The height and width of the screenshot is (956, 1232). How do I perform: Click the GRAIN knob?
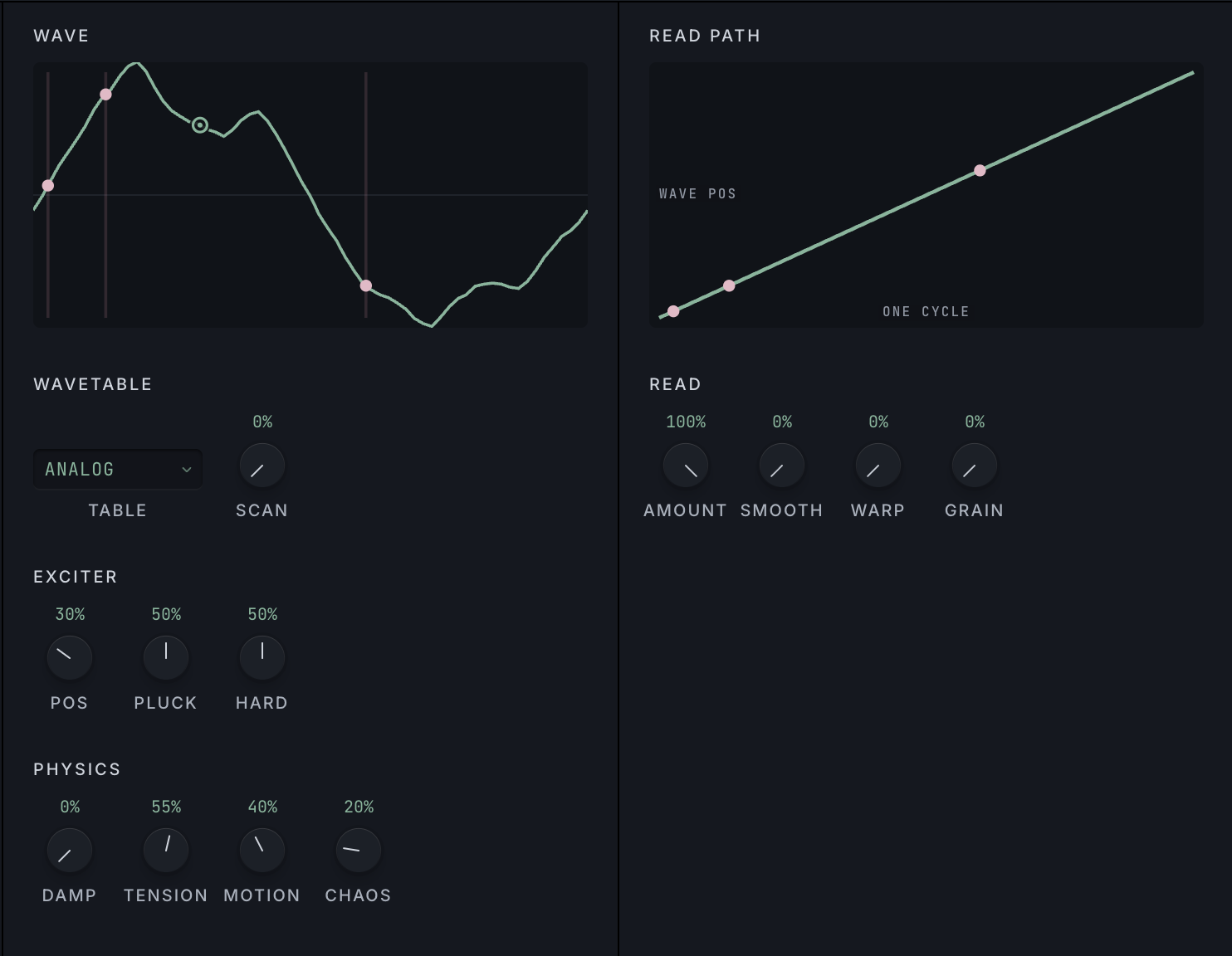pos(975,466)
